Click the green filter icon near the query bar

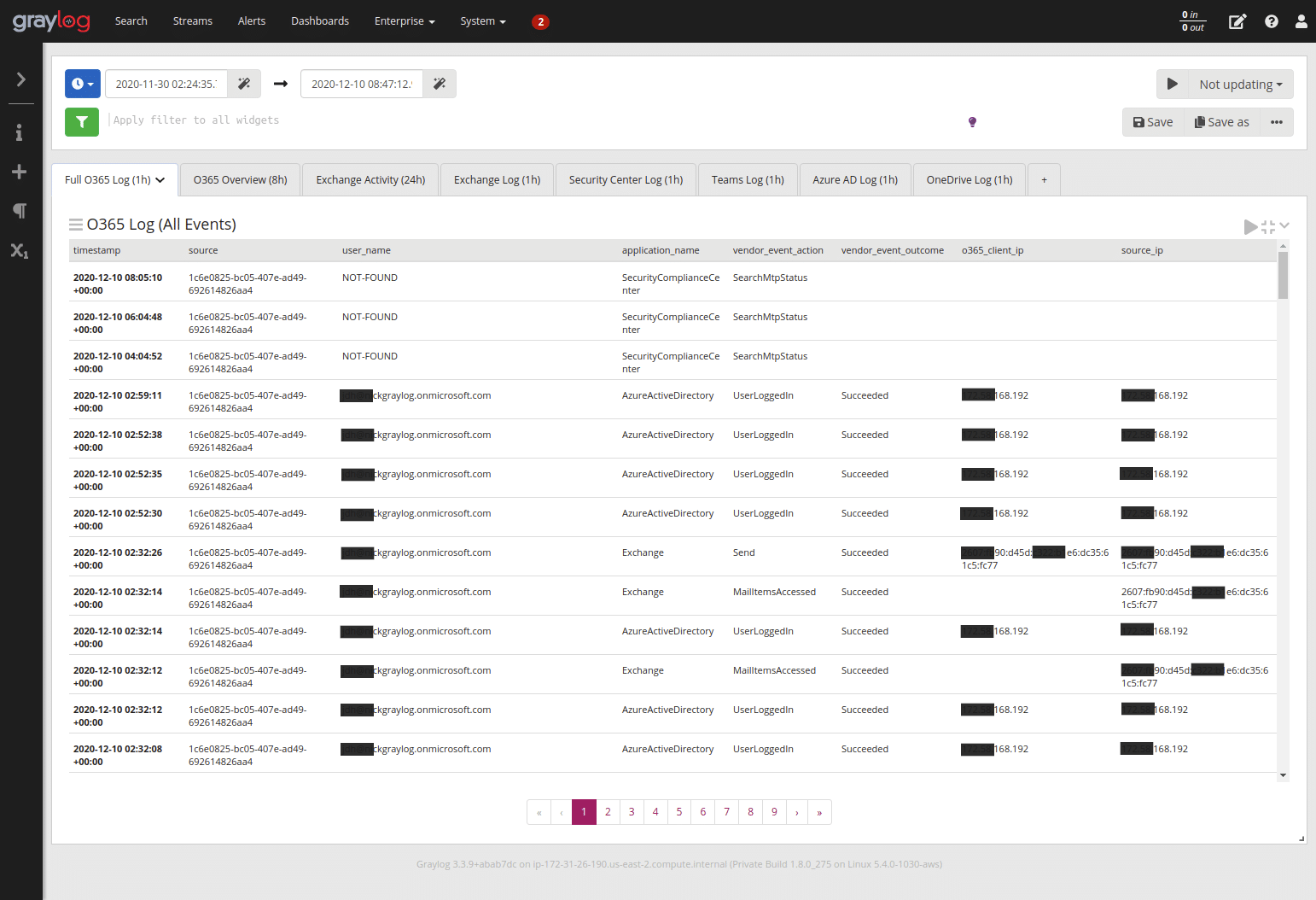(x=82, y=121)
